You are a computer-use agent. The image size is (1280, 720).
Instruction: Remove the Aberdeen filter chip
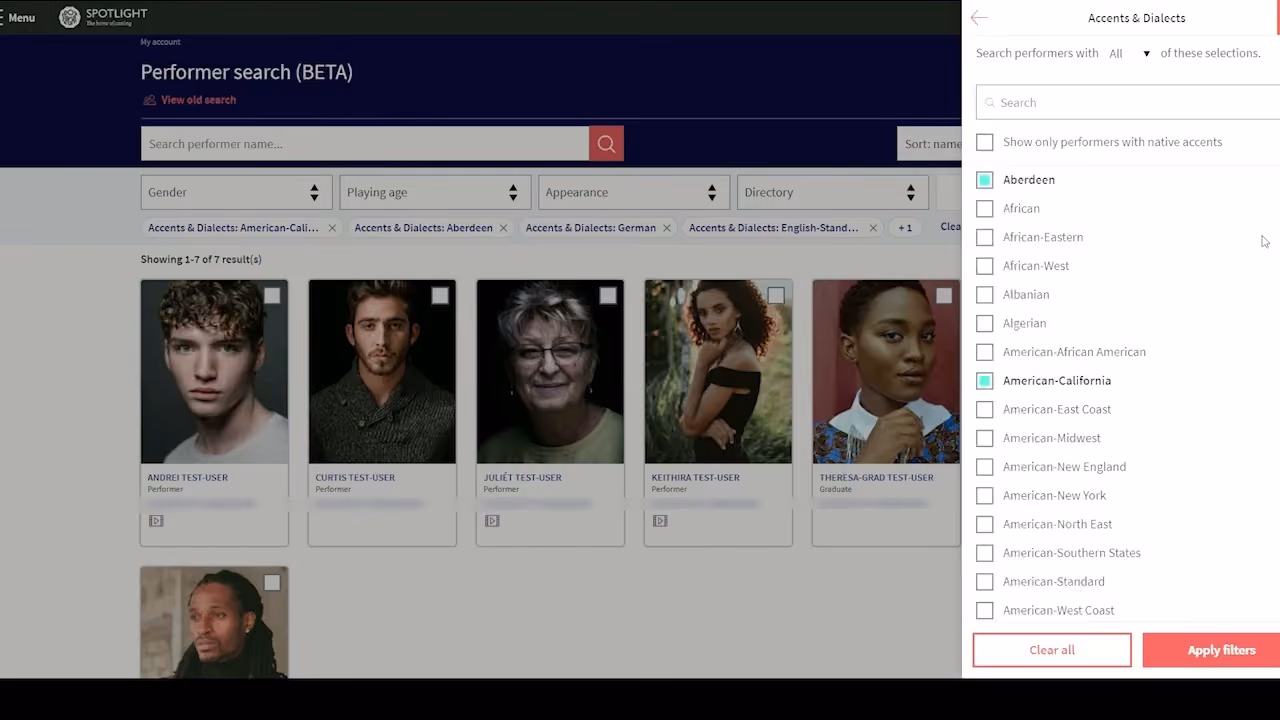pyautogui.click(x=503, y=228)
